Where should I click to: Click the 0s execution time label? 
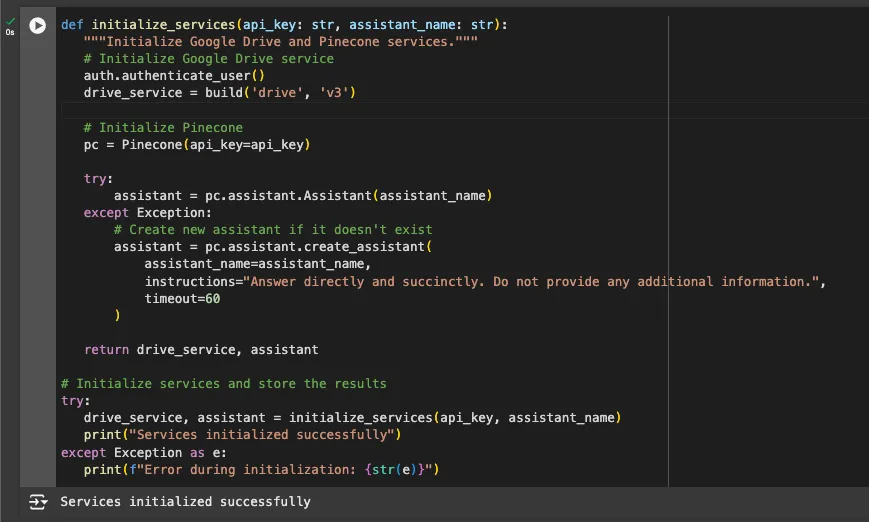click(x=11, y=32)
